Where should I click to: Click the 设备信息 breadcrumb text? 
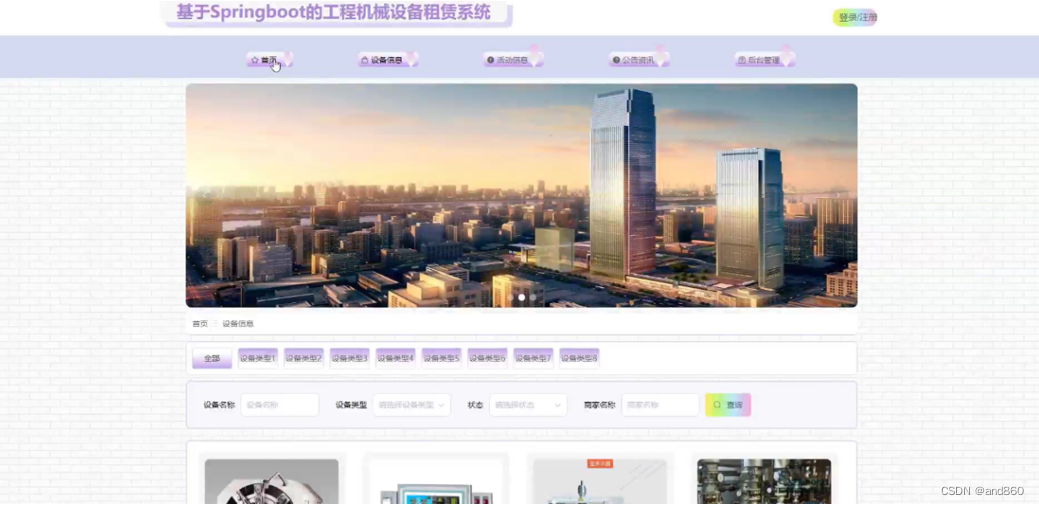[238, 323]
